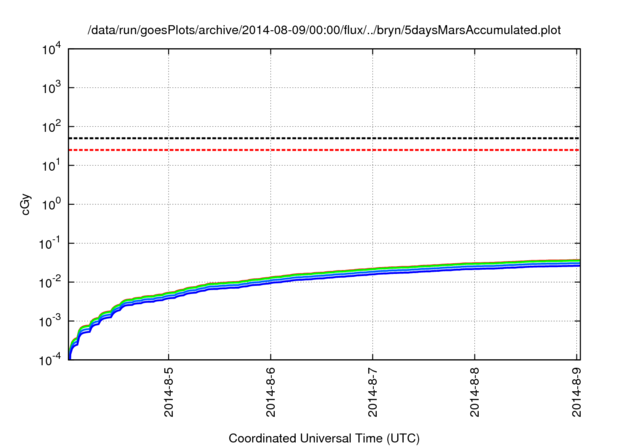Click the 10^3 y-axis tick label
The width and height of the screenshot is (640, 448).
pos(52,88)
